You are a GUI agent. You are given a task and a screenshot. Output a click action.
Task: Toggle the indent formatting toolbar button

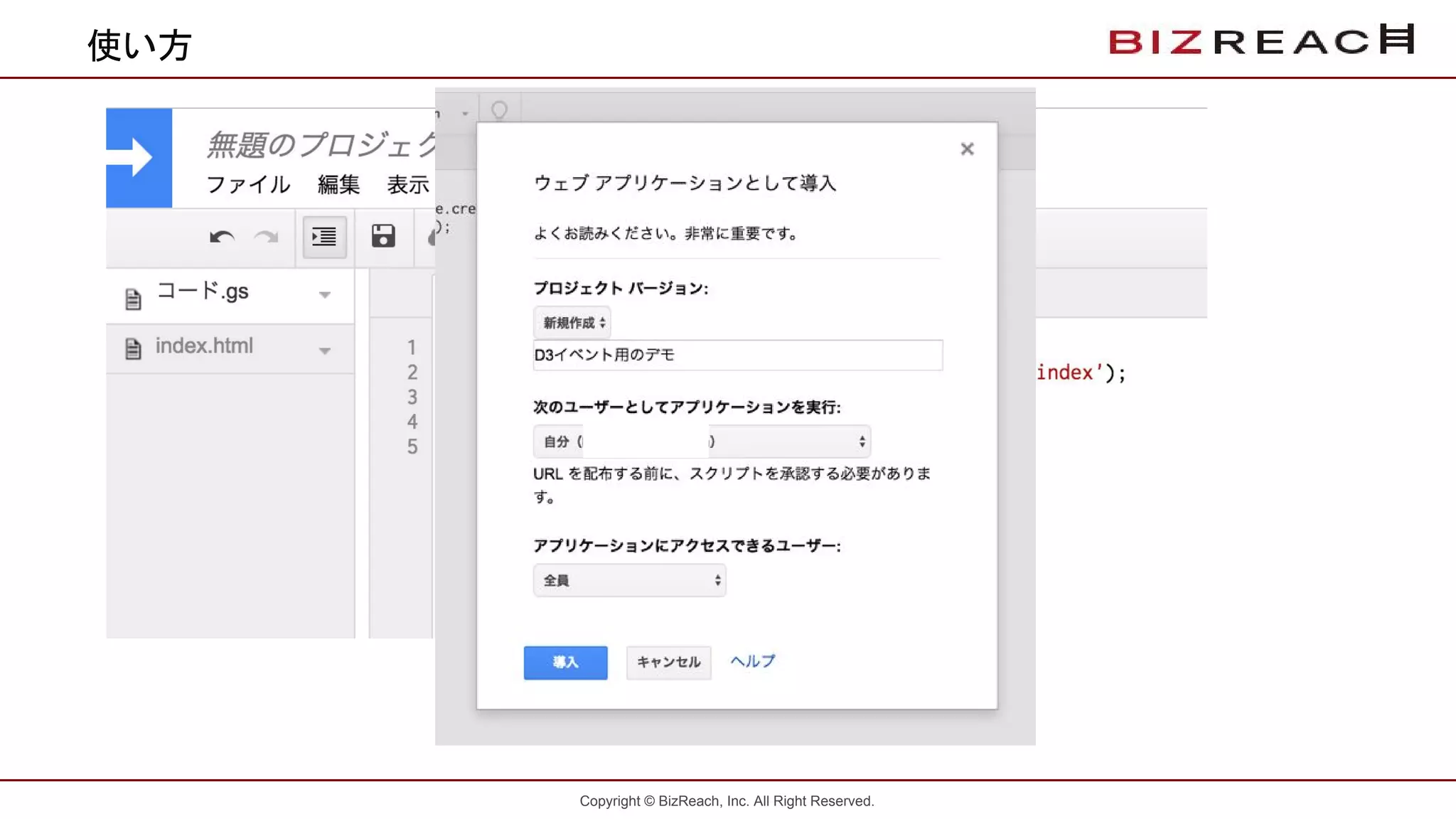pyautogui.click(x=324, y=237)
